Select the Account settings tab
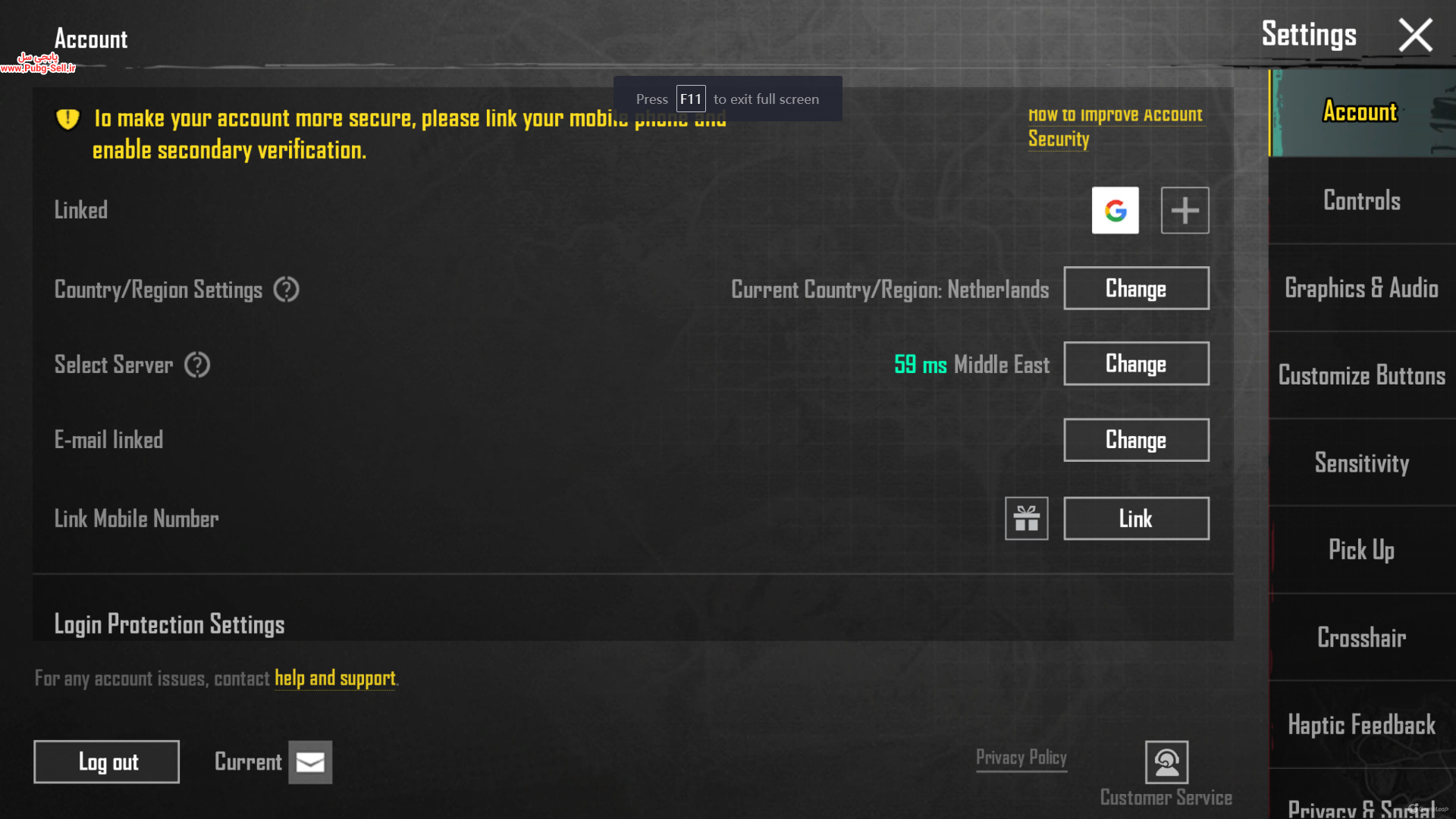Image resolution: width=1456 pixels, height=819 pixels. click(1362, 112)
